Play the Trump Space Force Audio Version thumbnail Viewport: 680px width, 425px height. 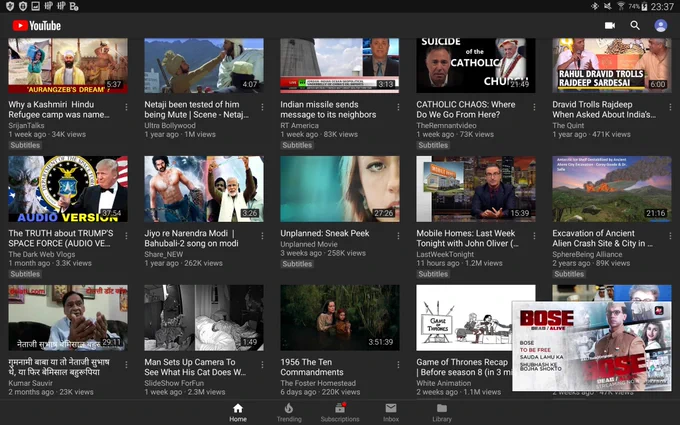pos(68,189)
